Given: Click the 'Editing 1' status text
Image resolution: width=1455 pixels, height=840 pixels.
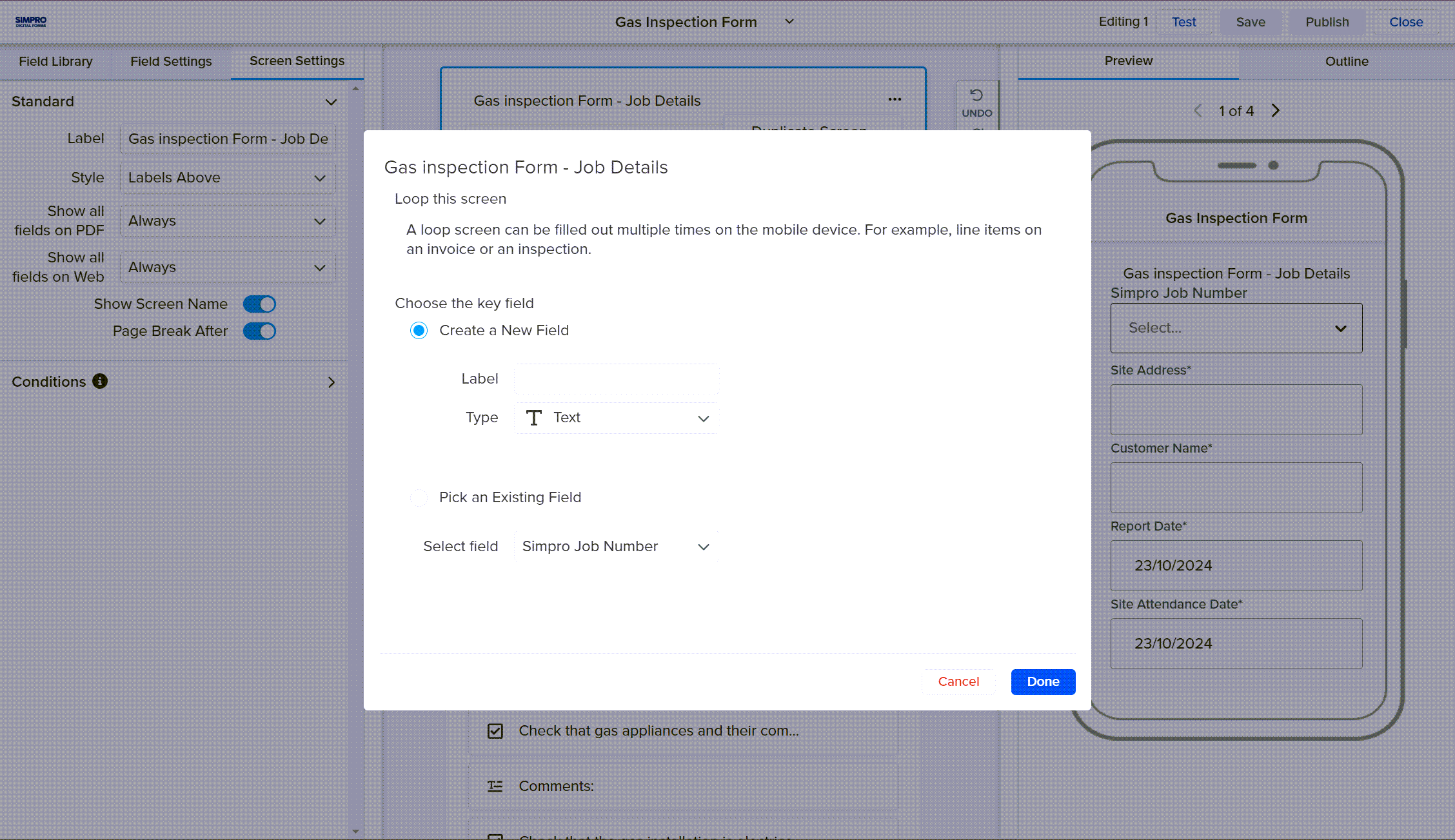Looking at the screenshot, I should (x=1123, y=22).
